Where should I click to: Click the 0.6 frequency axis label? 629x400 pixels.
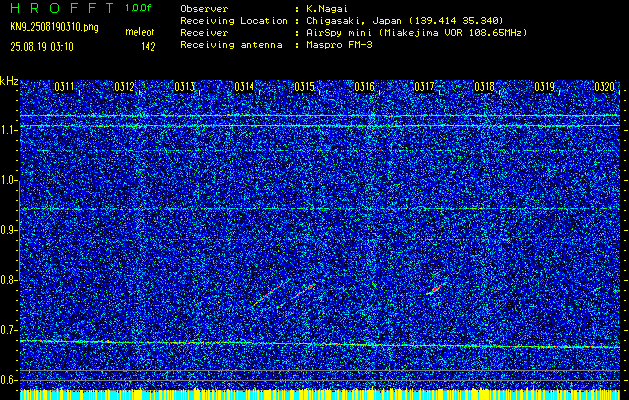9,380
